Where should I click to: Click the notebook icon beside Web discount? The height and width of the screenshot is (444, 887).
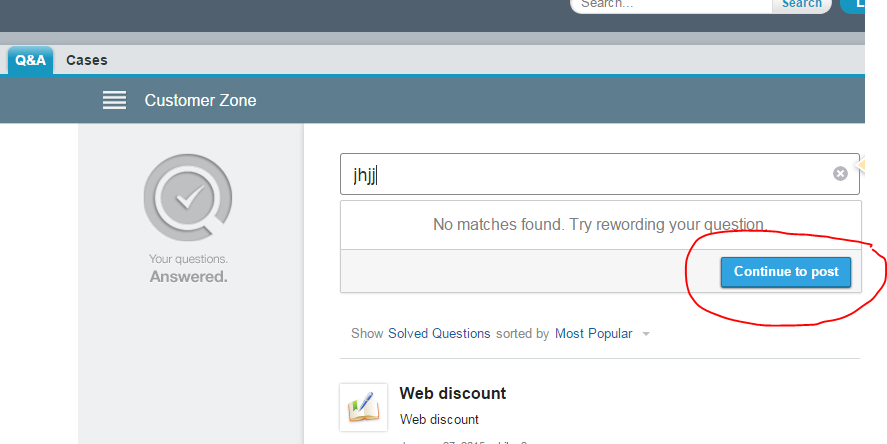363,407
